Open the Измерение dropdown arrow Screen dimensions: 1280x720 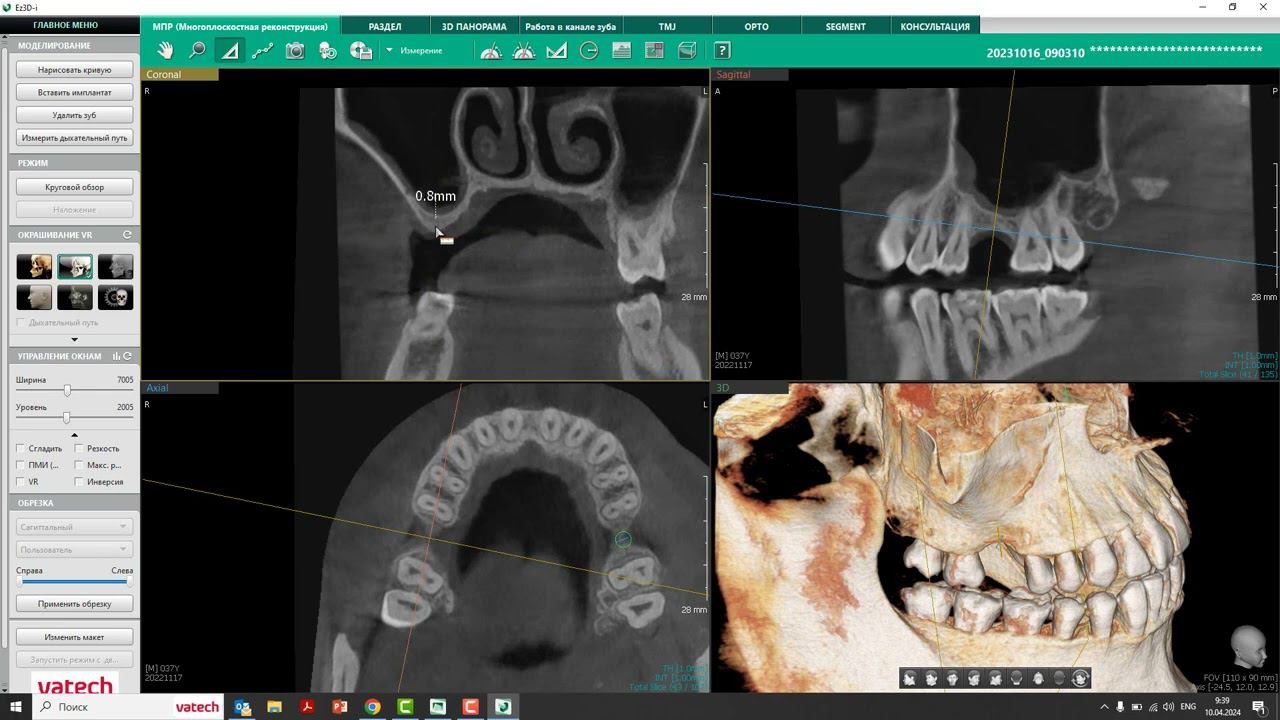(x=389, y=51)
